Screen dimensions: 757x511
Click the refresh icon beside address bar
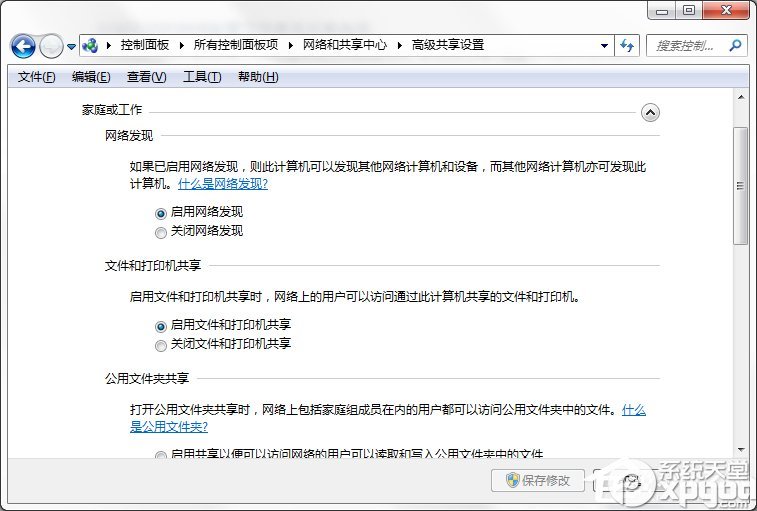point(627,45)
